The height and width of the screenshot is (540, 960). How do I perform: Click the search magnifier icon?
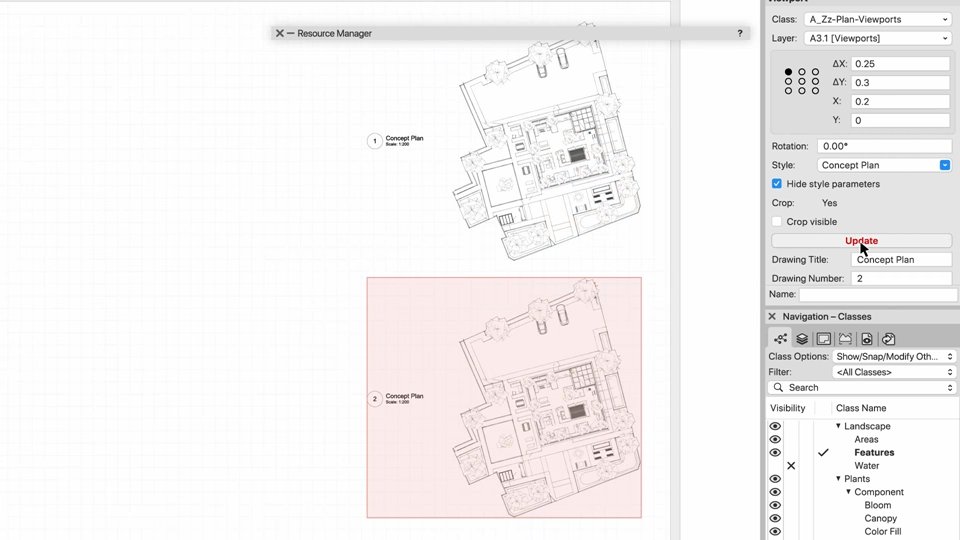(778, 388)
